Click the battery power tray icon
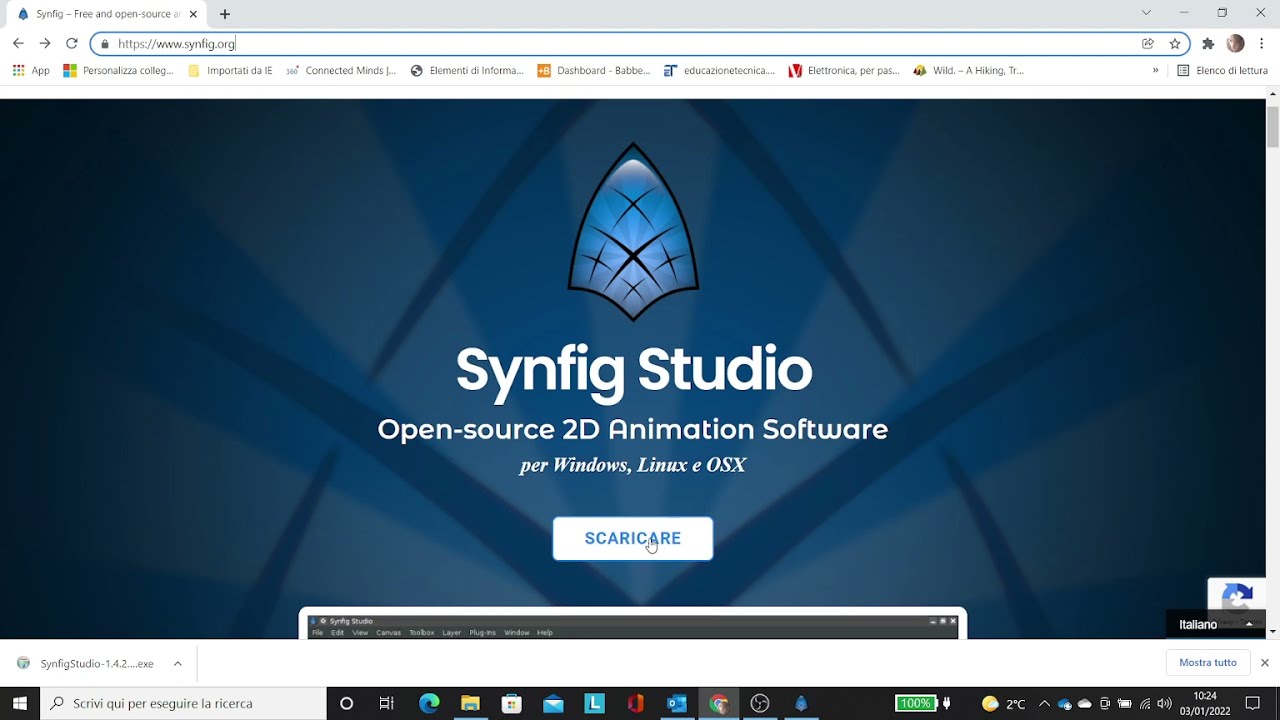 pos(1125,704)
